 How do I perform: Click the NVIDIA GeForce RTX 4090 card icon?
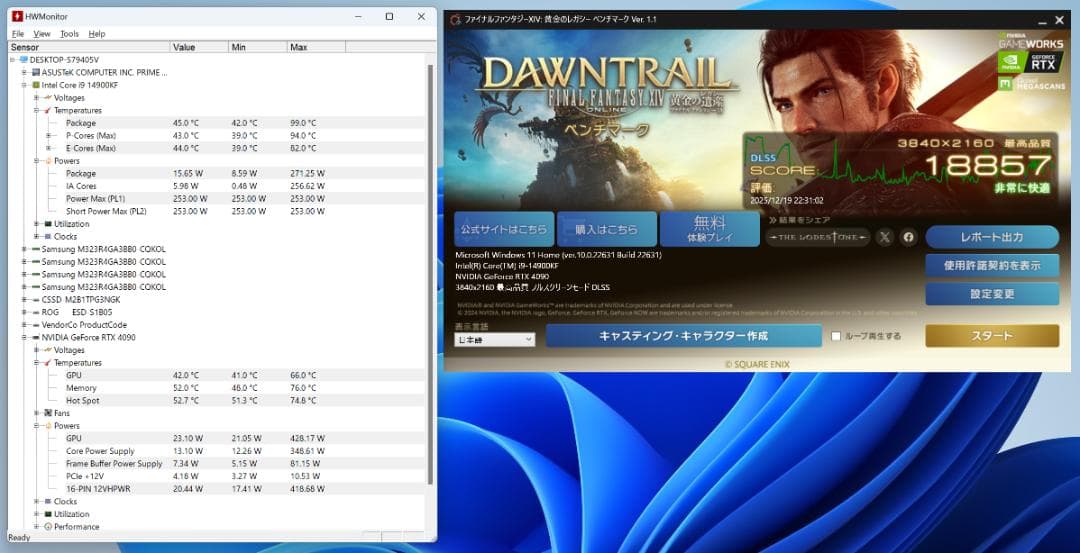36,337
